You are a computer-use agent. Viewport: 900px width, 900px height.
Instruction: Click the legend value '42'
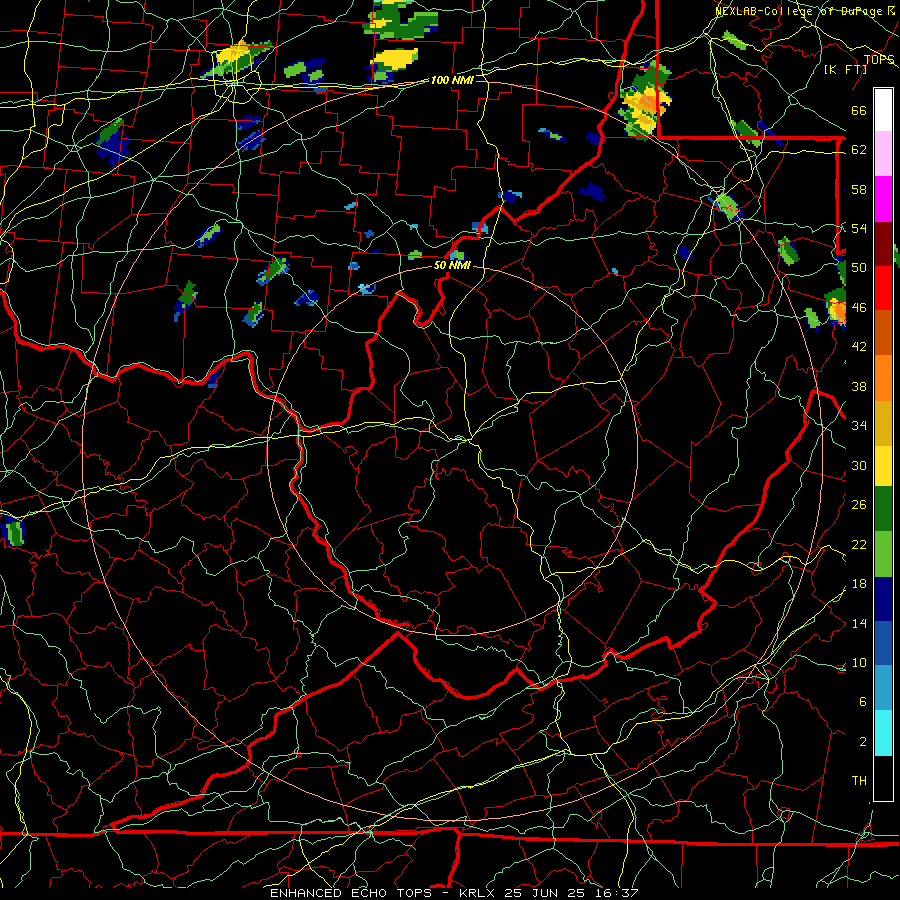859,347
